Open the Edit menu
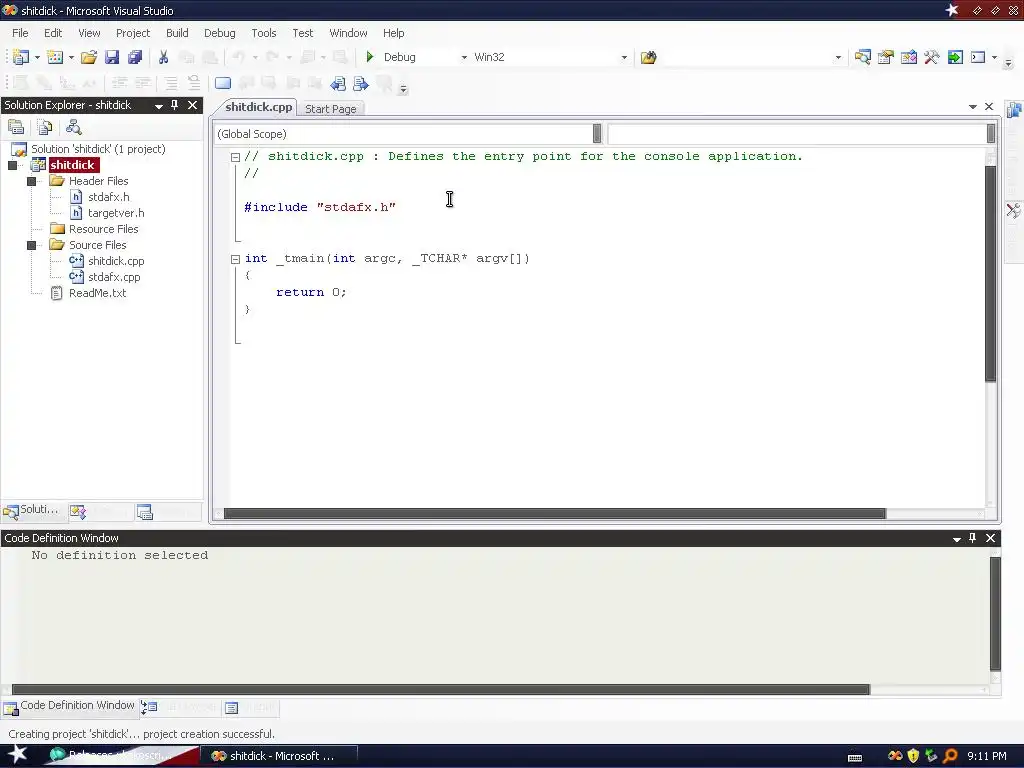Image resolution: width=1024 pixels, height=768 pixels. (53, 33)
